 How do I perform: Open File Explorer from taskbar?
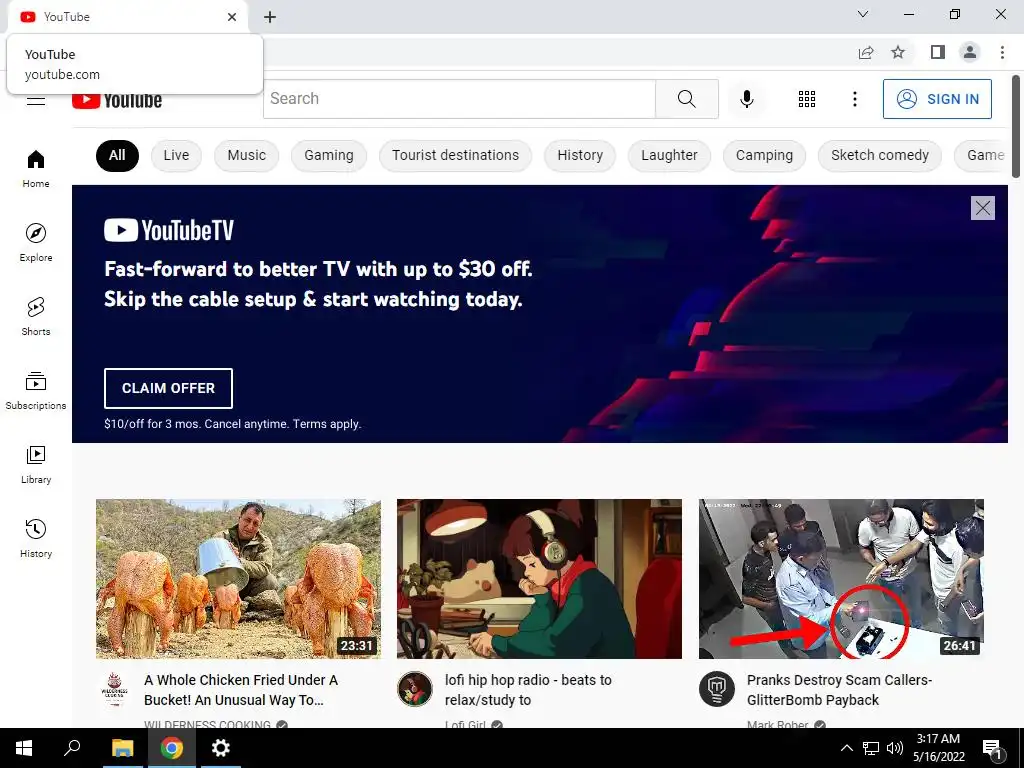[122, 748]
